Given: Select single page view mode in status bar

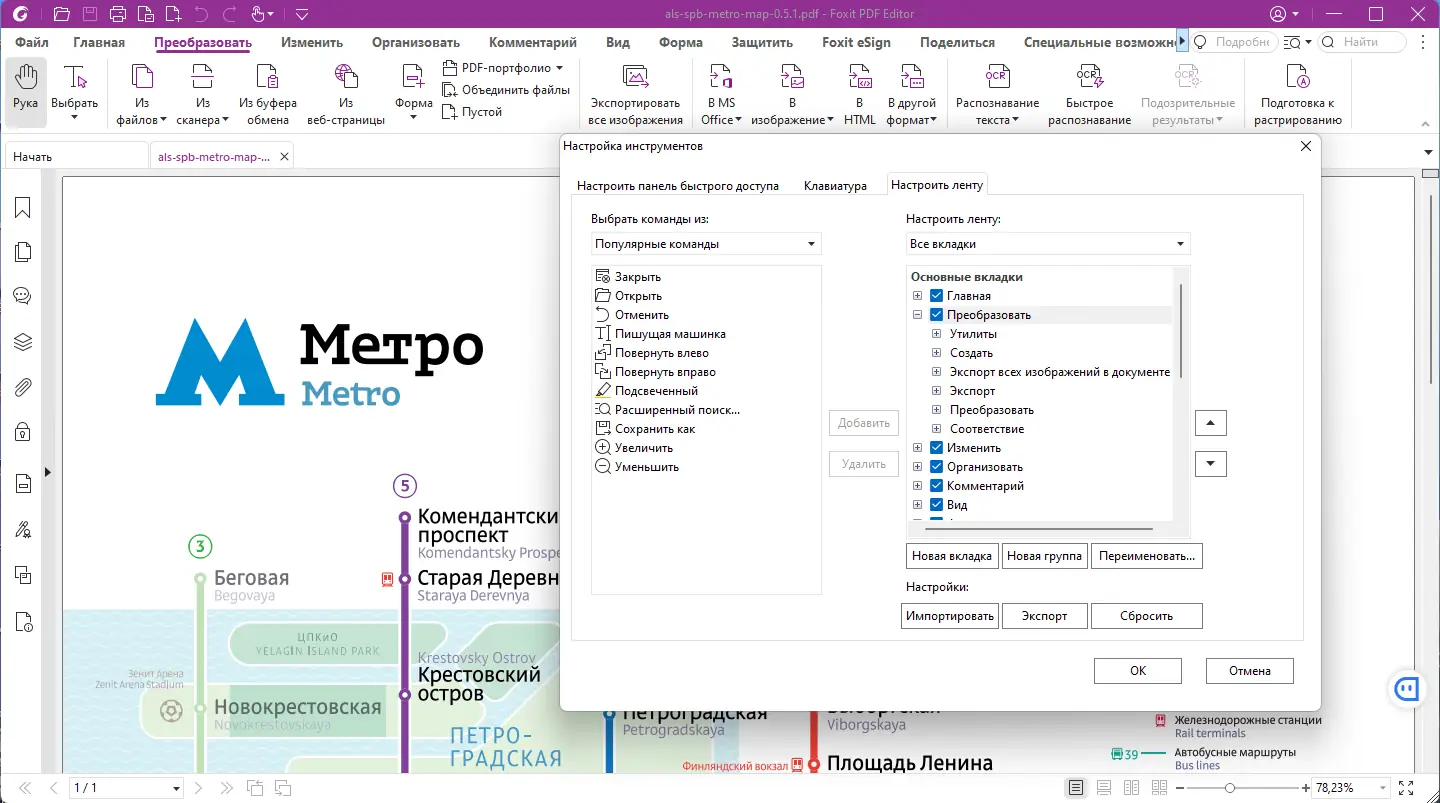Looking at the screenshot, I should (1075, 788).
